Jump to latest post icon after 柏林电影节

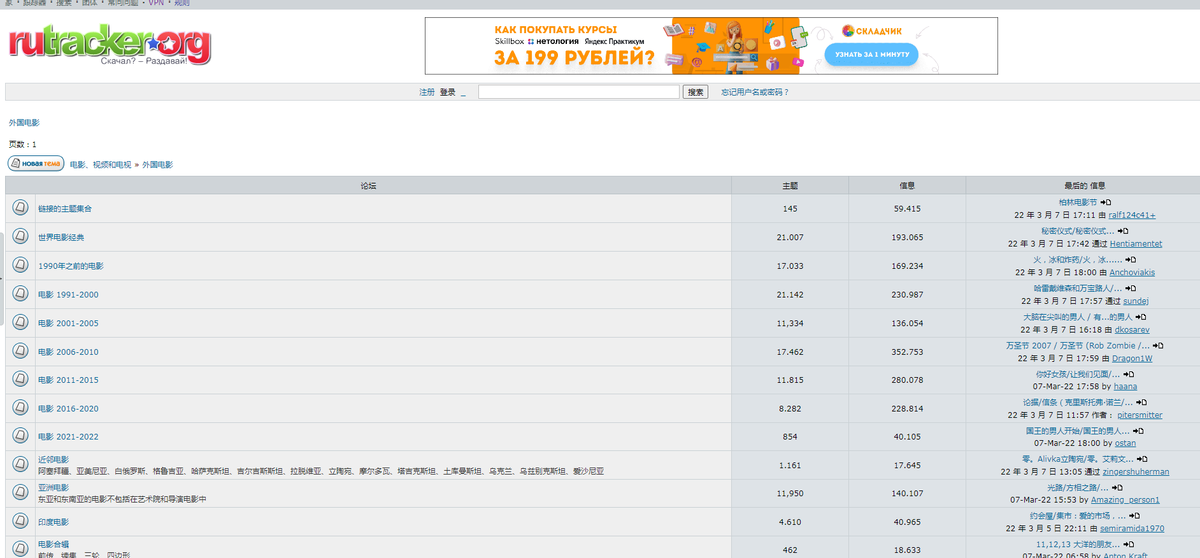[1106, 202]
